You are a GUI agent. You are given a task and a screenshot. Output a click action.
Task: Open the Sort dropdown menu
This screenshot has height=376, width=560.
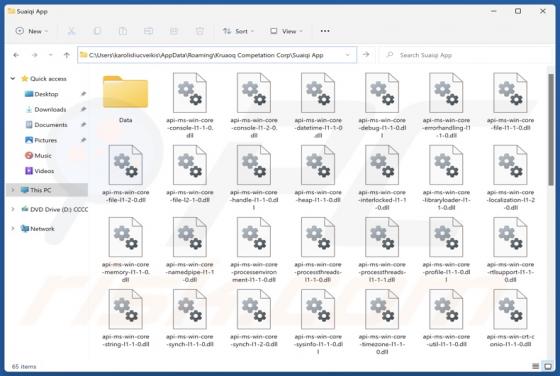(238, 31)
